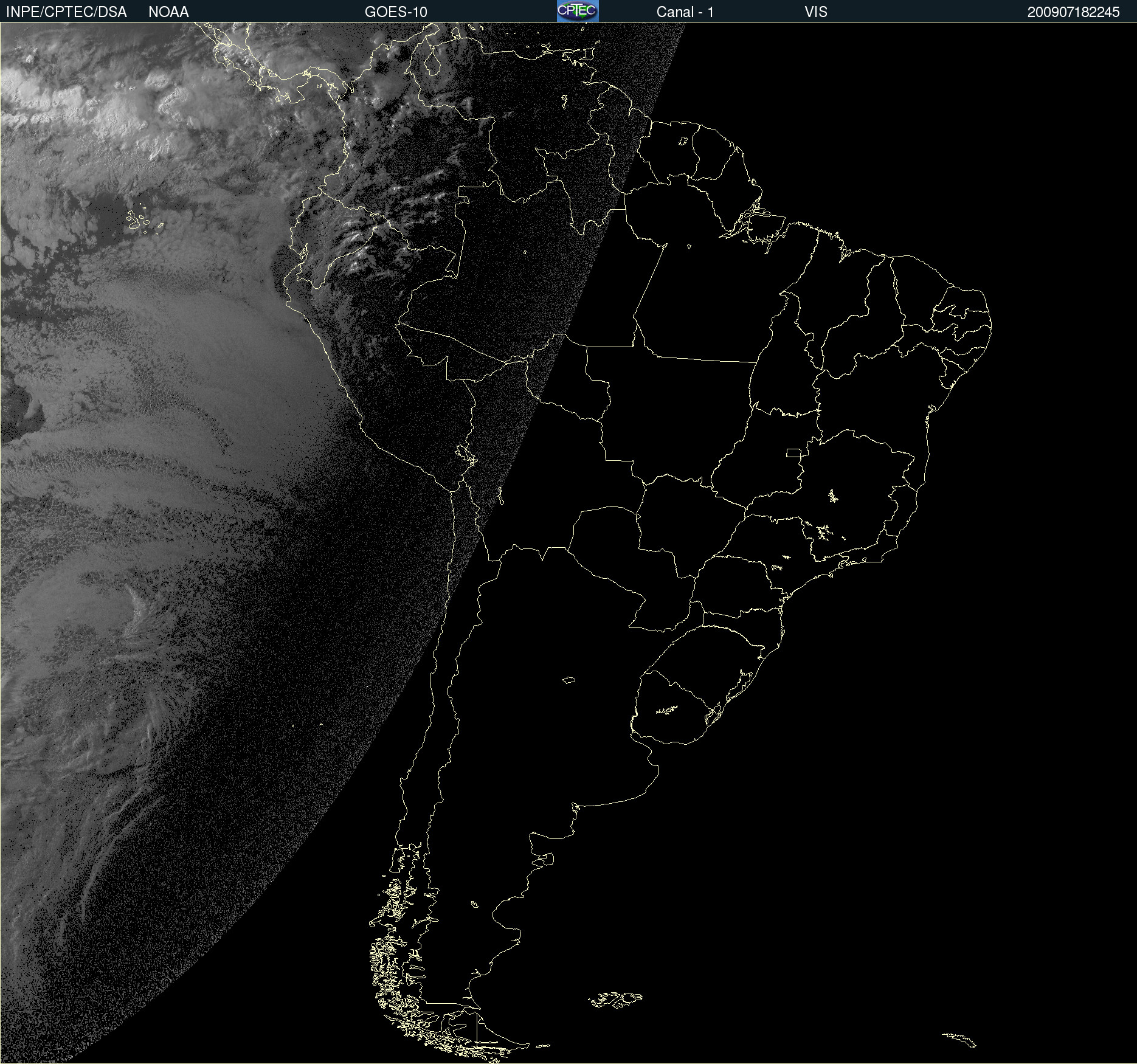Click the 200907182245 timestamp
Viewport: 1137px width, 1064px height.
pos(1073,12)
